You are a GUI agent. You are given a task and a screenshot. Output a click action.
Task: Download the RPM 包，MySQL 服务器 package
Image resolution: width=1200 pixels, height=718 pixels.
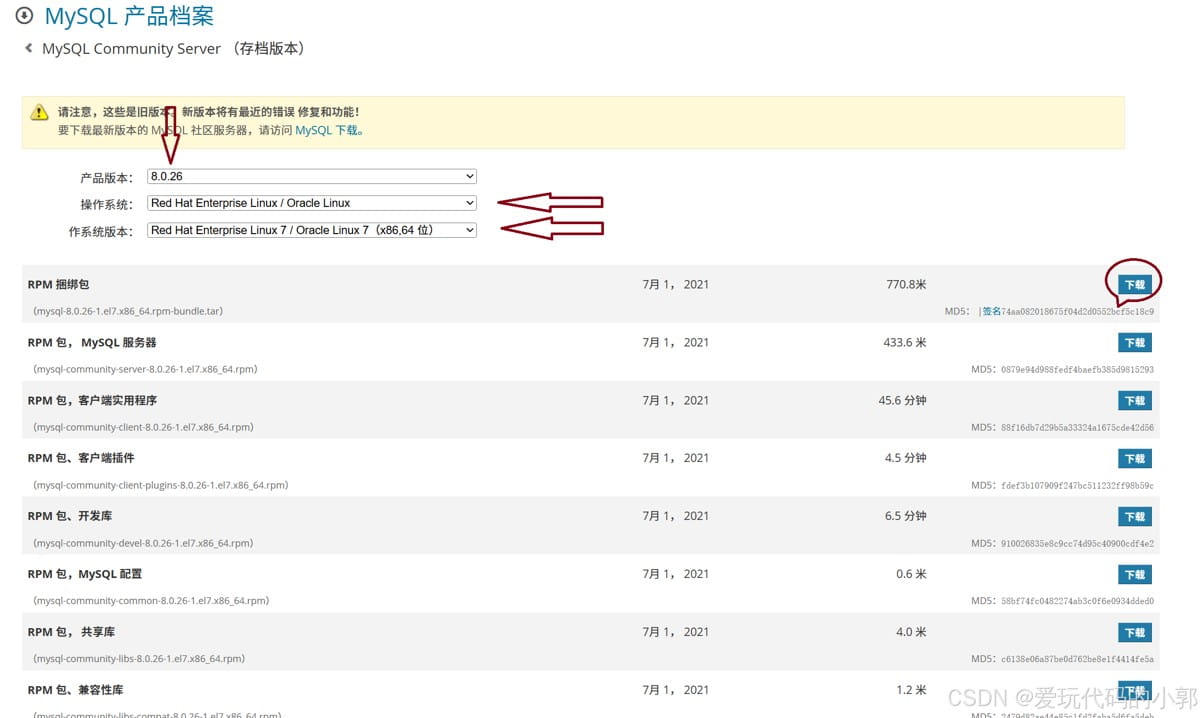click(x=1134, y=343)
